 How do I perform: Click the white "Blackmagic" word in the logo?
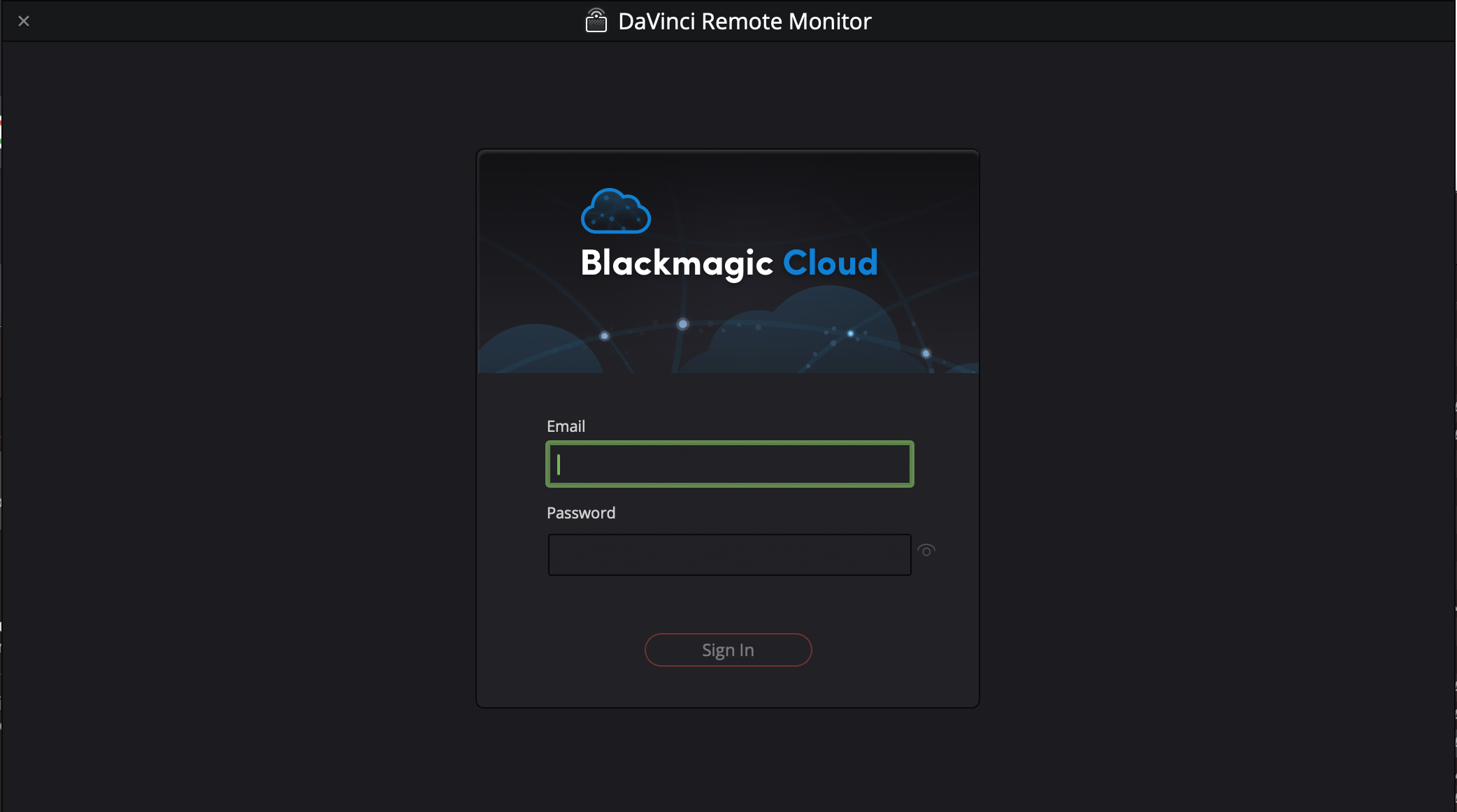tap(676, 263)
